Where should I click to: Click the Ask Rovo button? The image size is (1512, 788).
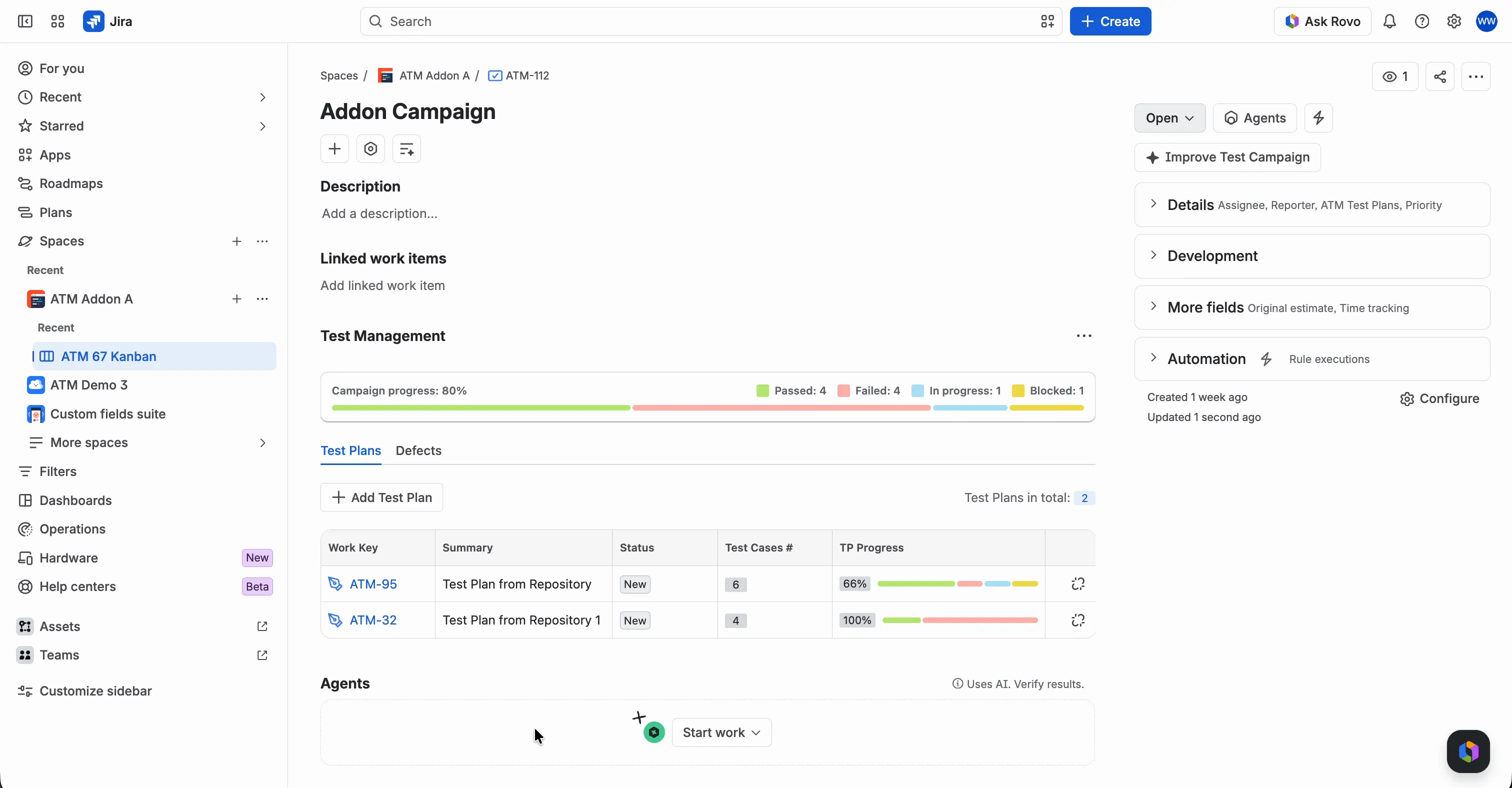[1322, 21]
